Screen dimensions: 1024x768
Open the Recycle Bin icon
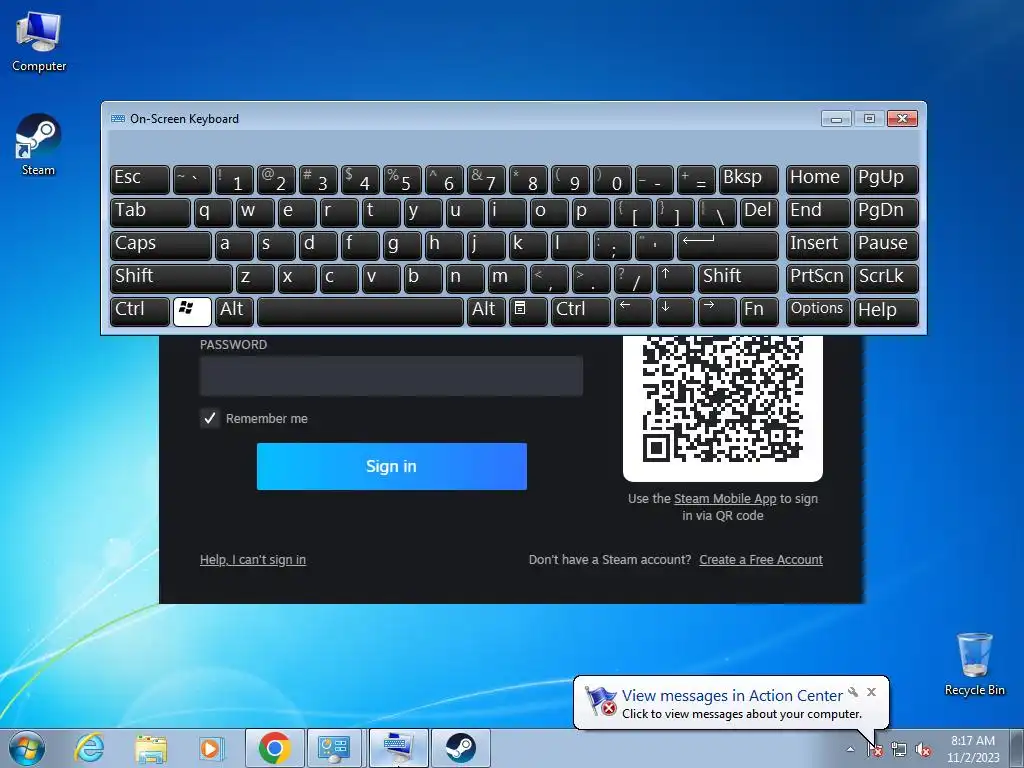coord(974,664)
